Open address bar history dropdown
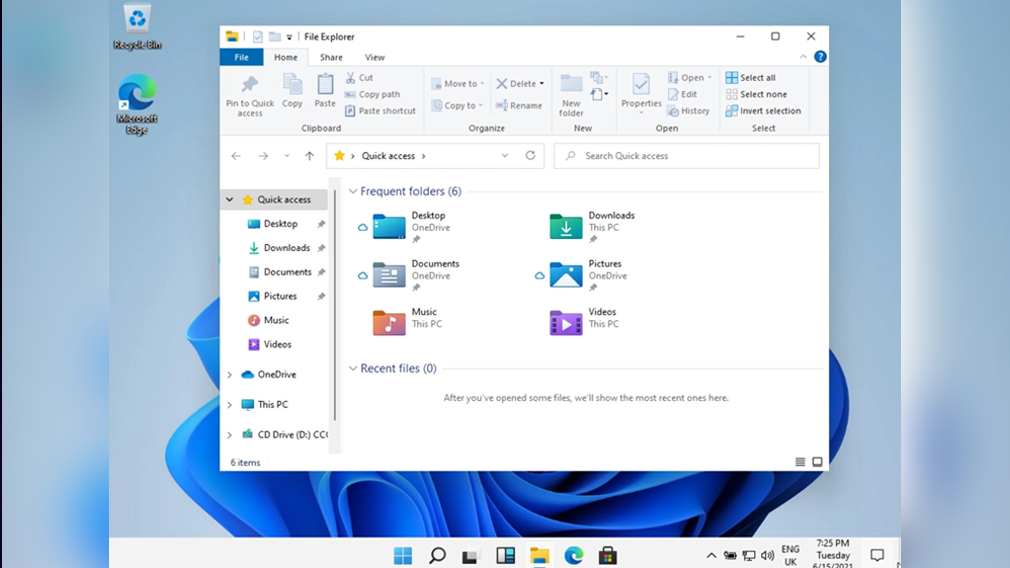Viewport: 1010px width, 568px height. coord(505,156)
